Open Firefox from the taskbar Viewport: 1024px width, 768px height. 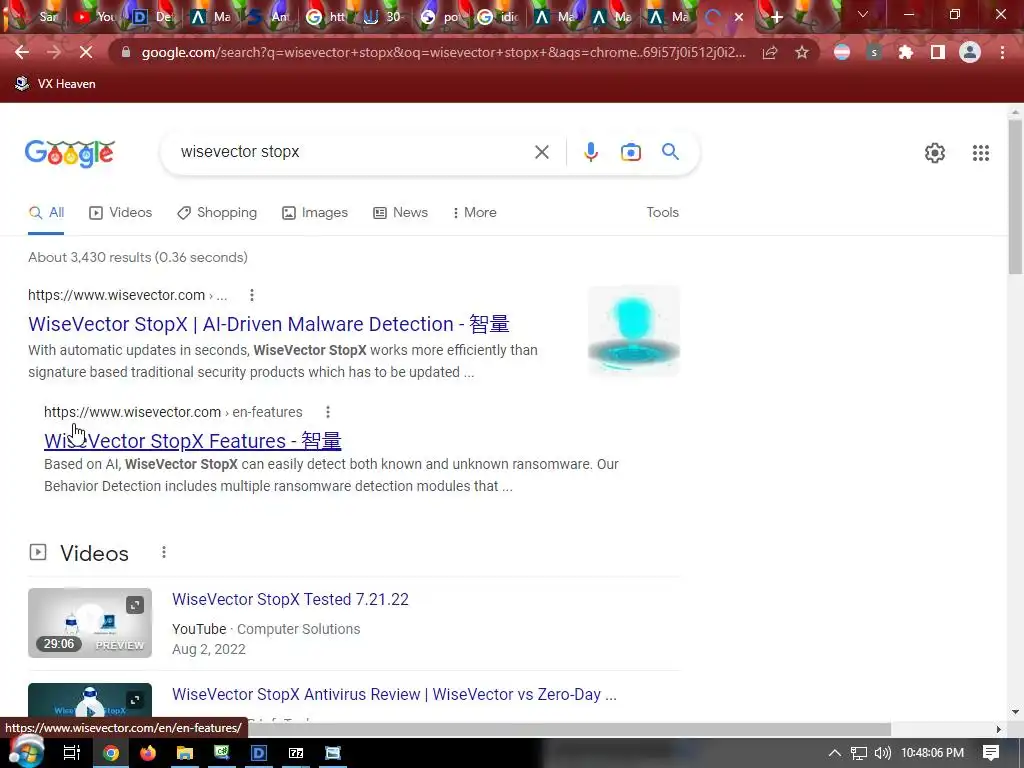tap(148, 753)
